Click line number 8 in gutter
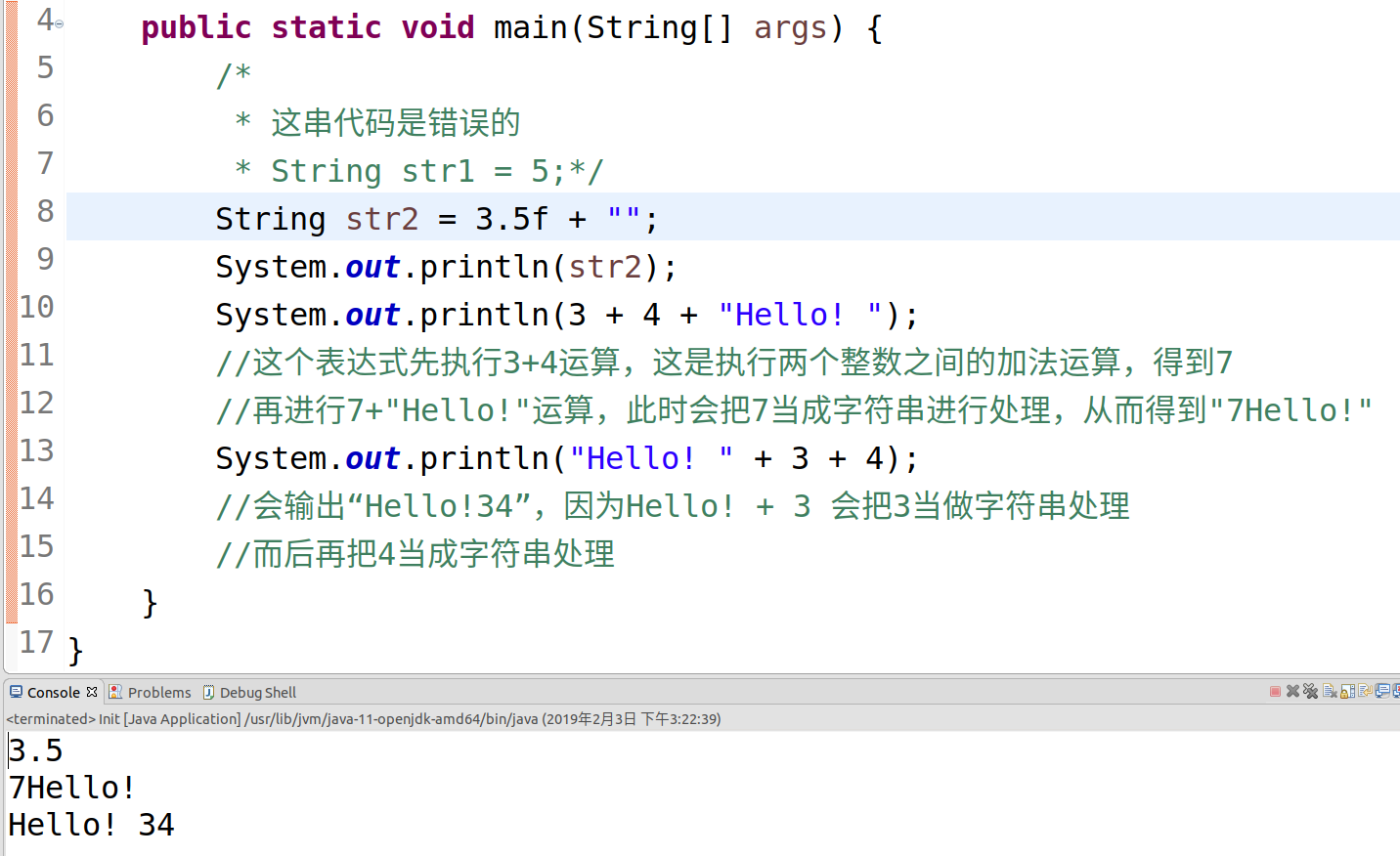The width and height of the screenshot is (1400, 856). (45, 211)
